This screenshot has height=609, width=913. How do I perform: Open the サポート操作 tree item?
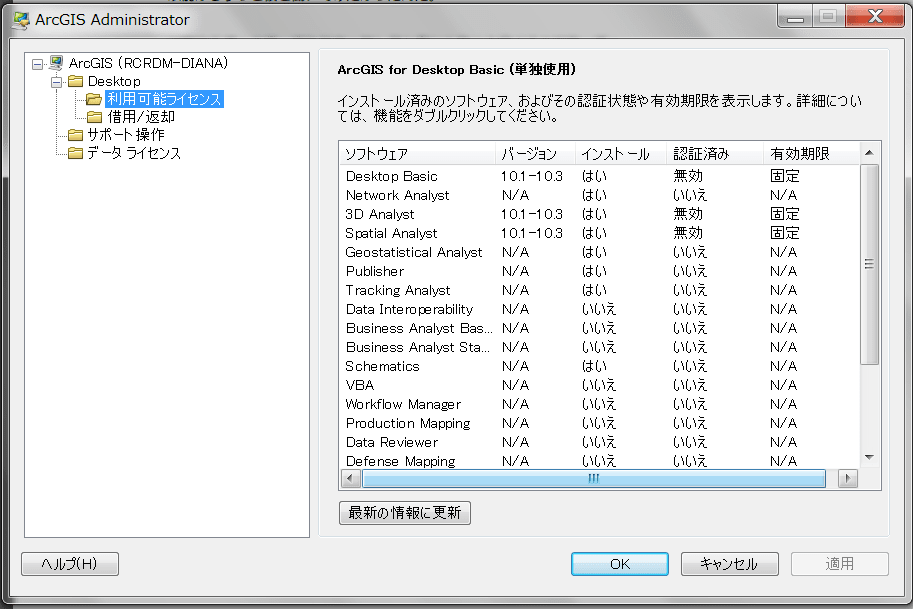pyautogui.click(x=126, y=135)
